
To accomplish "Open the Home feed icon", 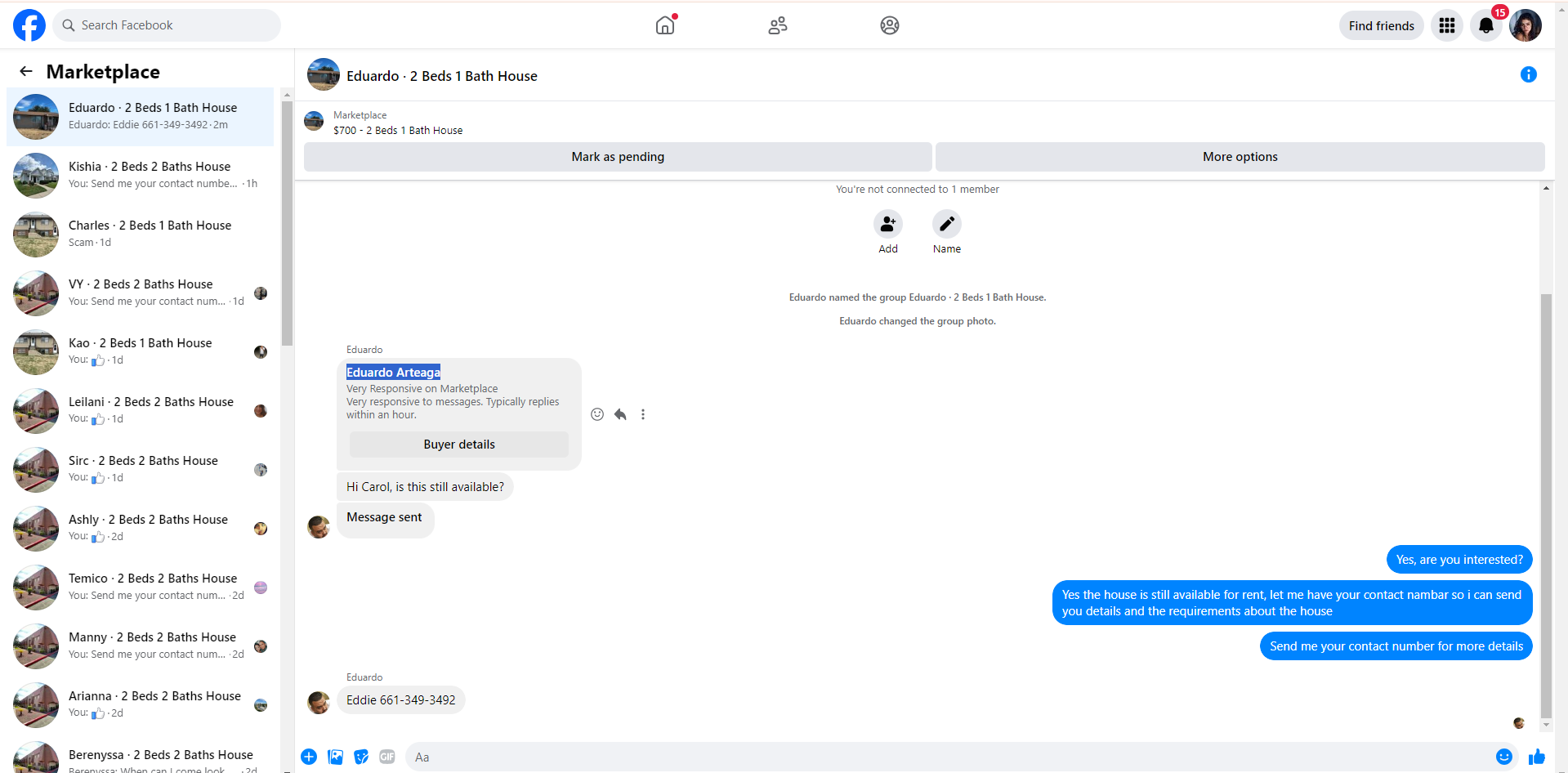I will (666, 25).
